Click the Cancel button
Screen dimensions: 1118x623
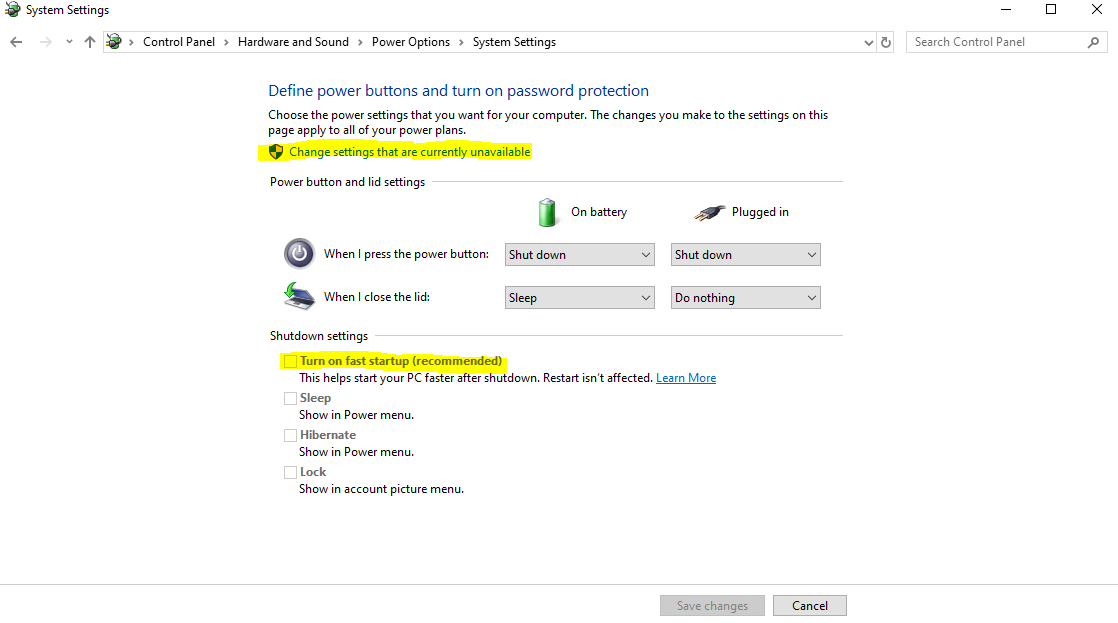(x=810, y=606)
